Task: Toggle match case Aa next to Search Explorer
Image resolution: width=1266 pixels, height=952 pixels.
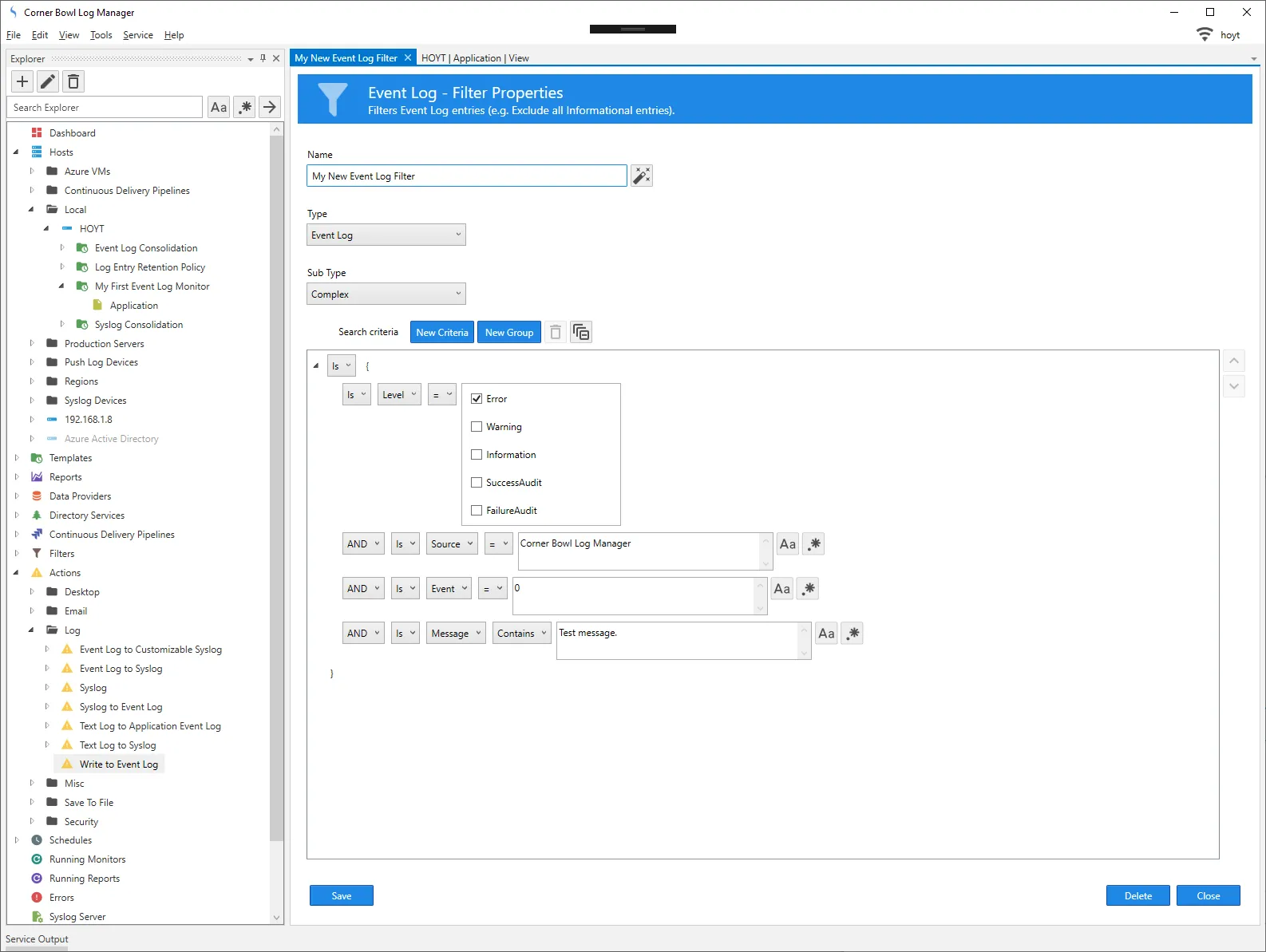Action: click(x=219, y=107)
